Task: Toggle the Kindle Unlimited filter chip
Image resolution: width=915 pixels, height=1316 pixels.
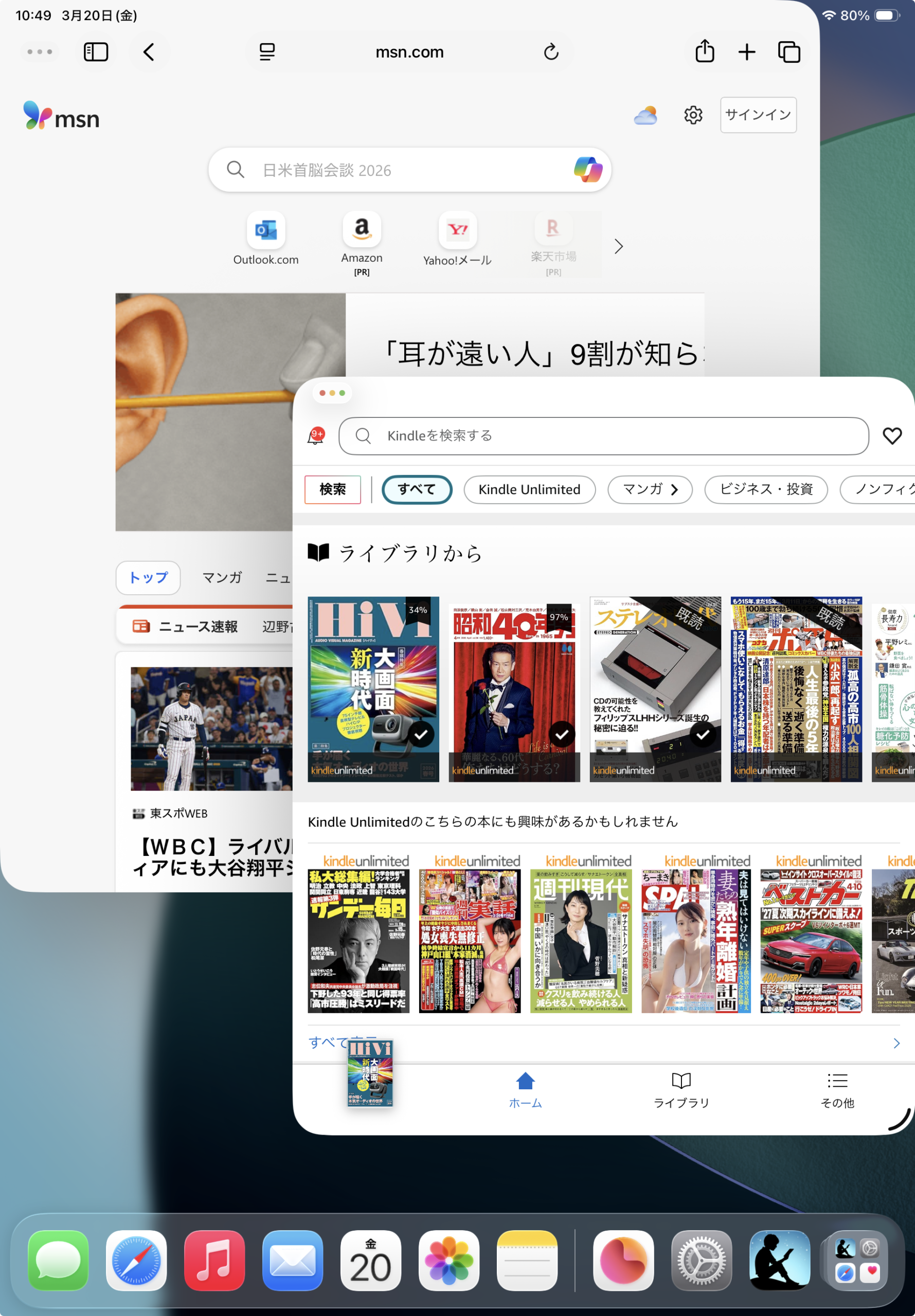Action: coord(529,489)
